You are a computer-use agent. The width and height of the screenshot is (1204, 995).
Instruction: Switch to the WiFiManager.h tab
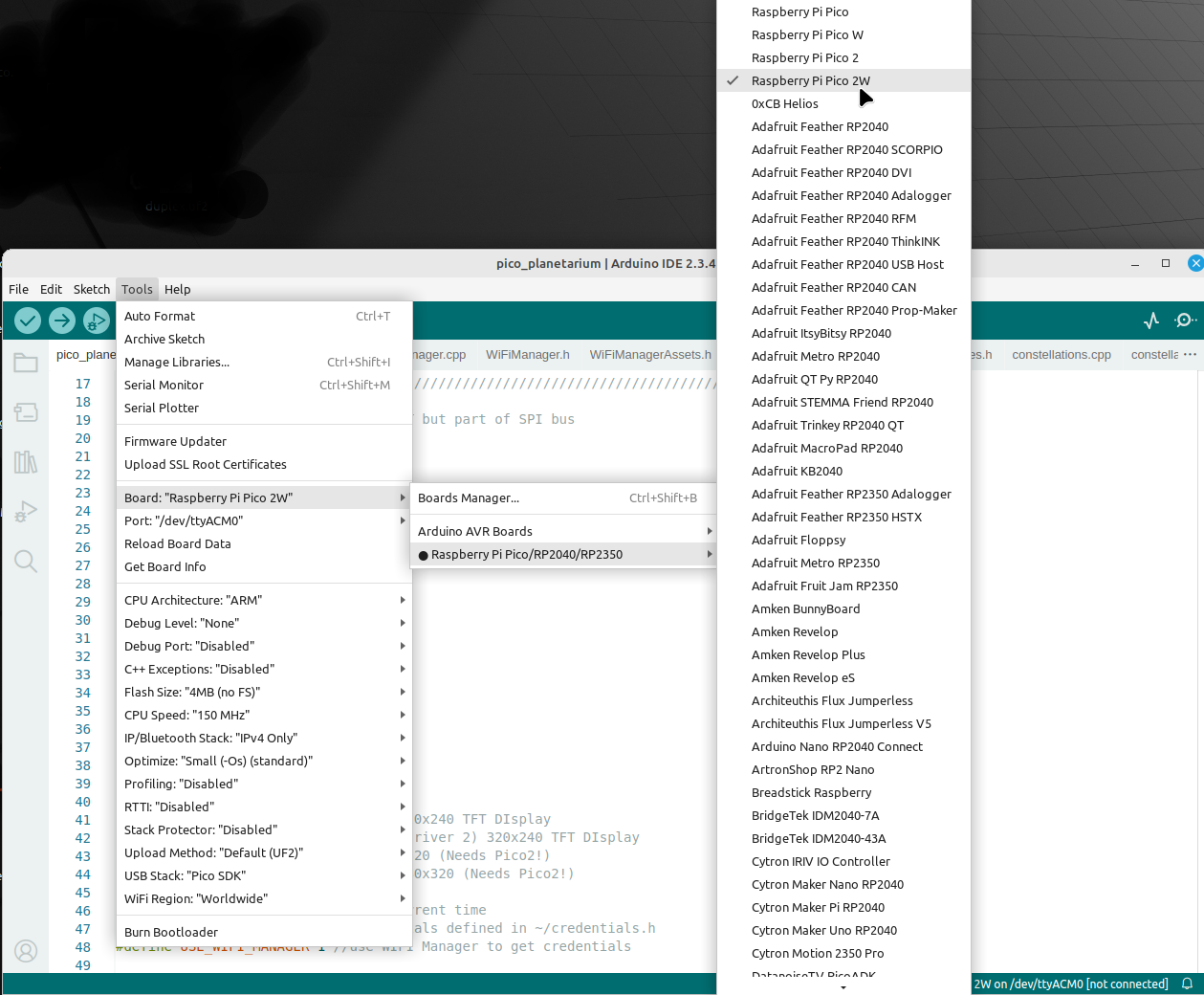528,354
